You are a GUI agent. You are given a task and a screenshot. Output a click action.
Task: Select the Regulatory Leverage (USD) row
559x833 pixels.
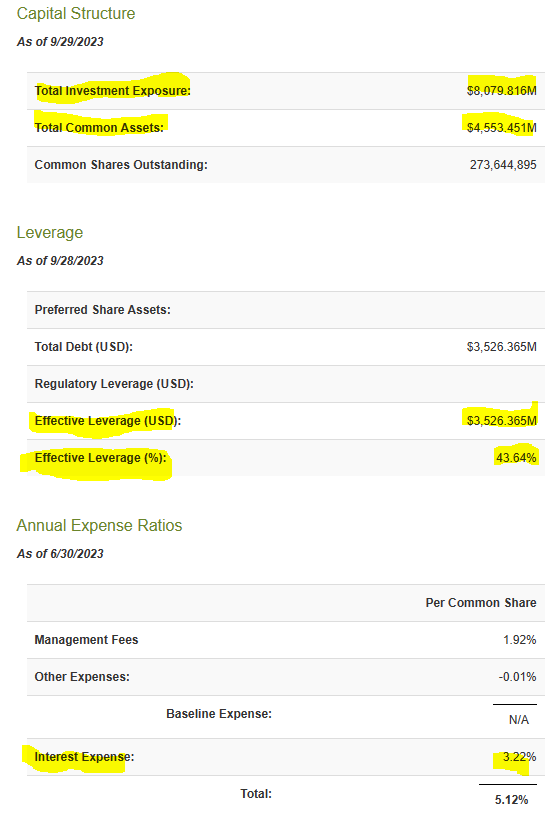click(286, 384)
